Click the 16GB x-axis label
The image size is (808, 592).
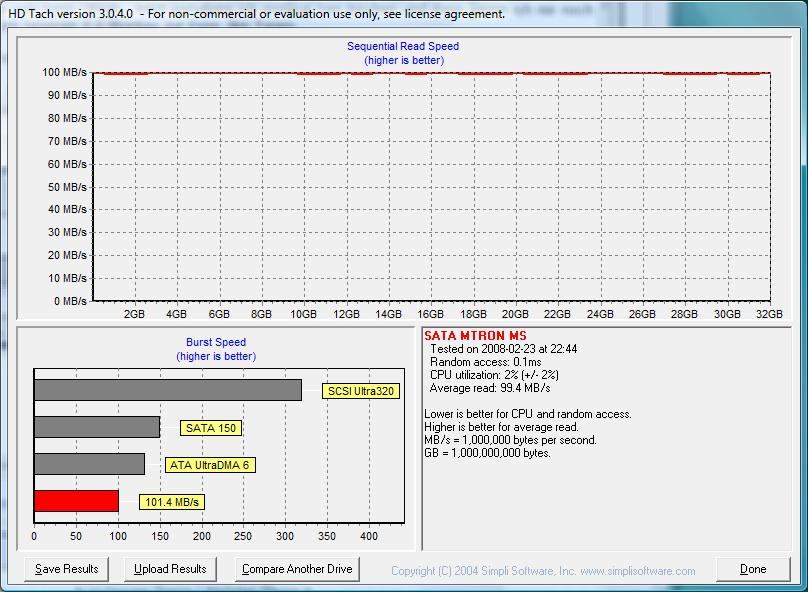click(430, 314)
